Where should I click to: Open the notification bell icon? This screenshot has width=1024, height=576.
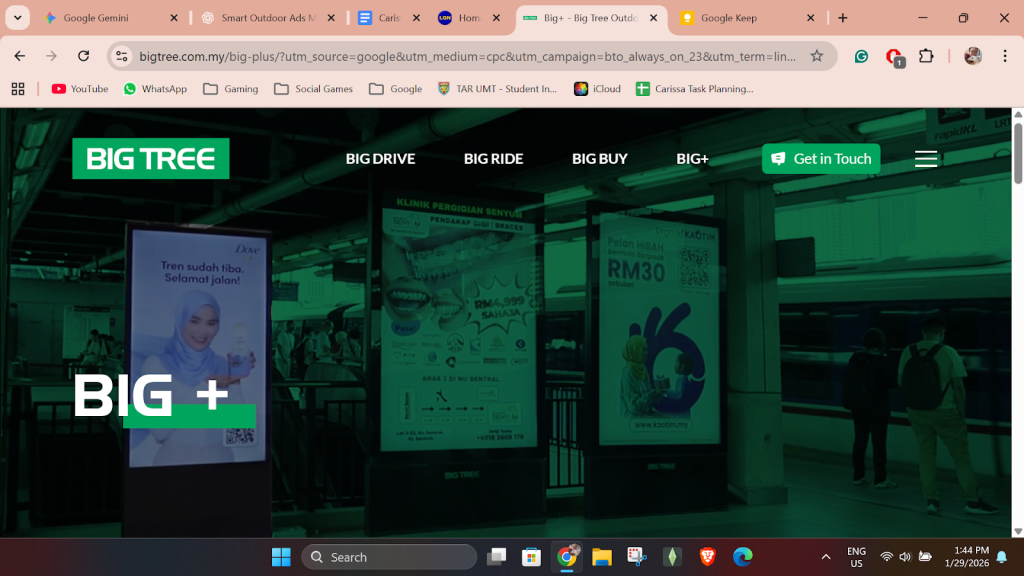(x=1002, y=557)
